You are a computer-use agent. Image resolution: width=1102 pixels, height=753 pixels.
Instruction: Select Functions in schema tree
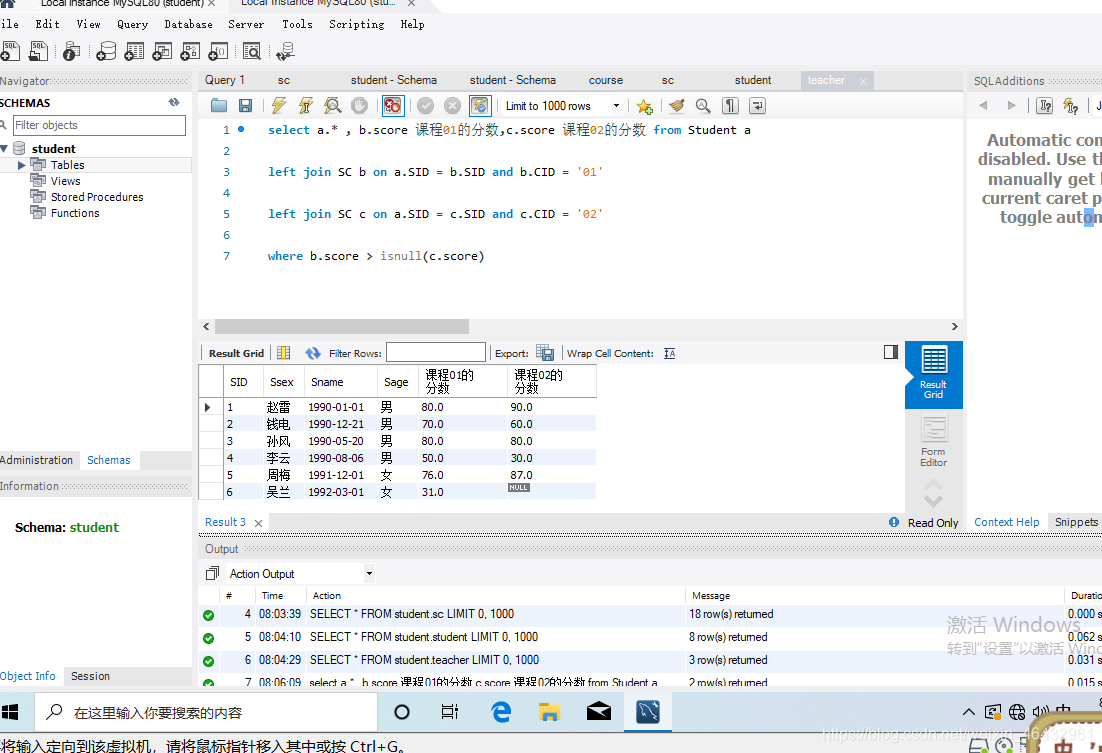click(x=75, y=213)
